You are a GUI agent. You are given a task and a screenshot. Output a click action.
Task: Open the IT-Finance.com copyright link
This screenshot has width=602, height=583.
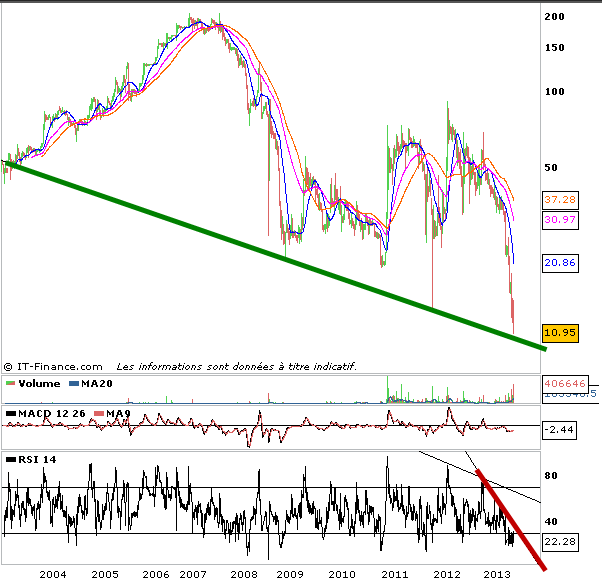pos(54,366)
